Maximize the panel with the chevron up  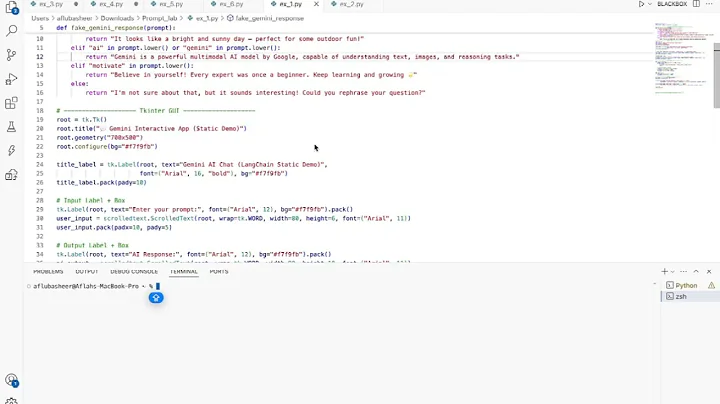click(x=696, y=271)
